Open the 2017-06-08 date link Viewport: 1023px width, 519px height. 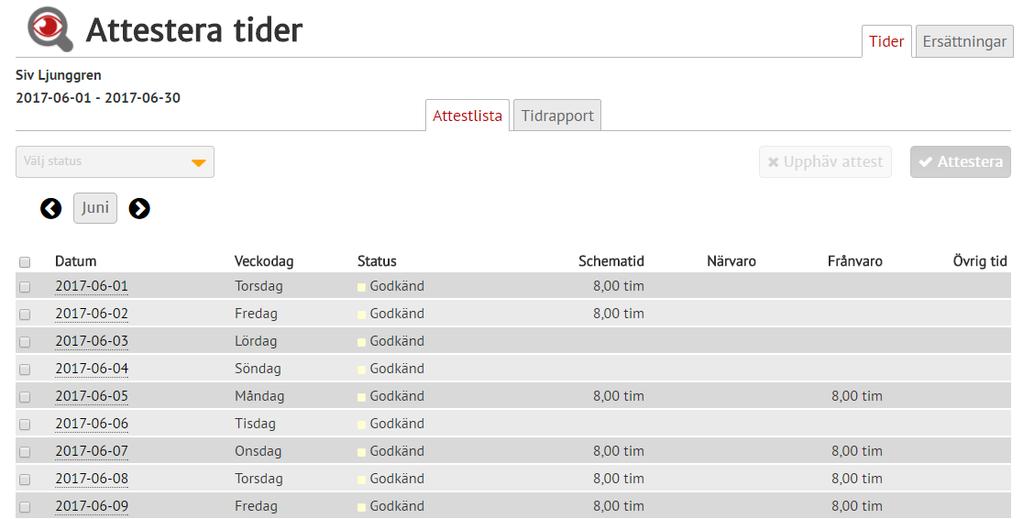(91, 478)
